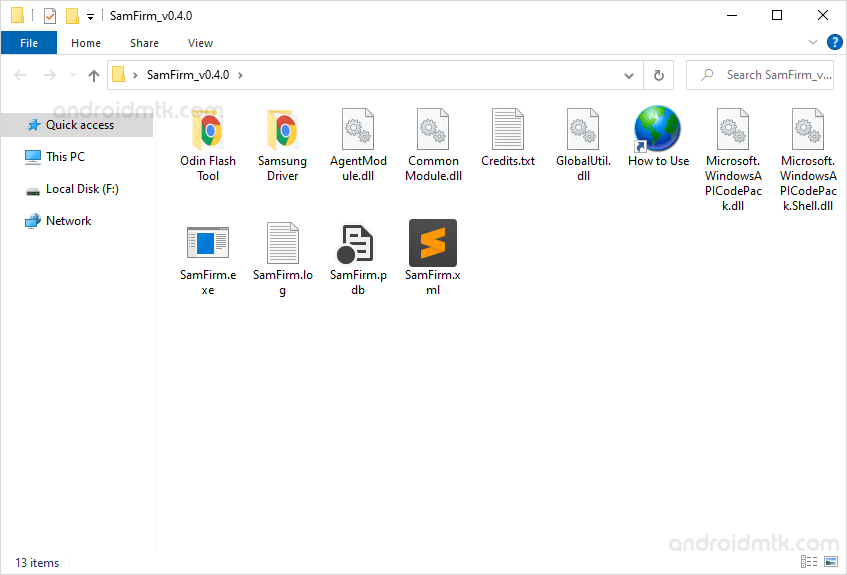Open the recent locations dropdown
Viewport: 847px width, 575px height.
coord(73,75)
